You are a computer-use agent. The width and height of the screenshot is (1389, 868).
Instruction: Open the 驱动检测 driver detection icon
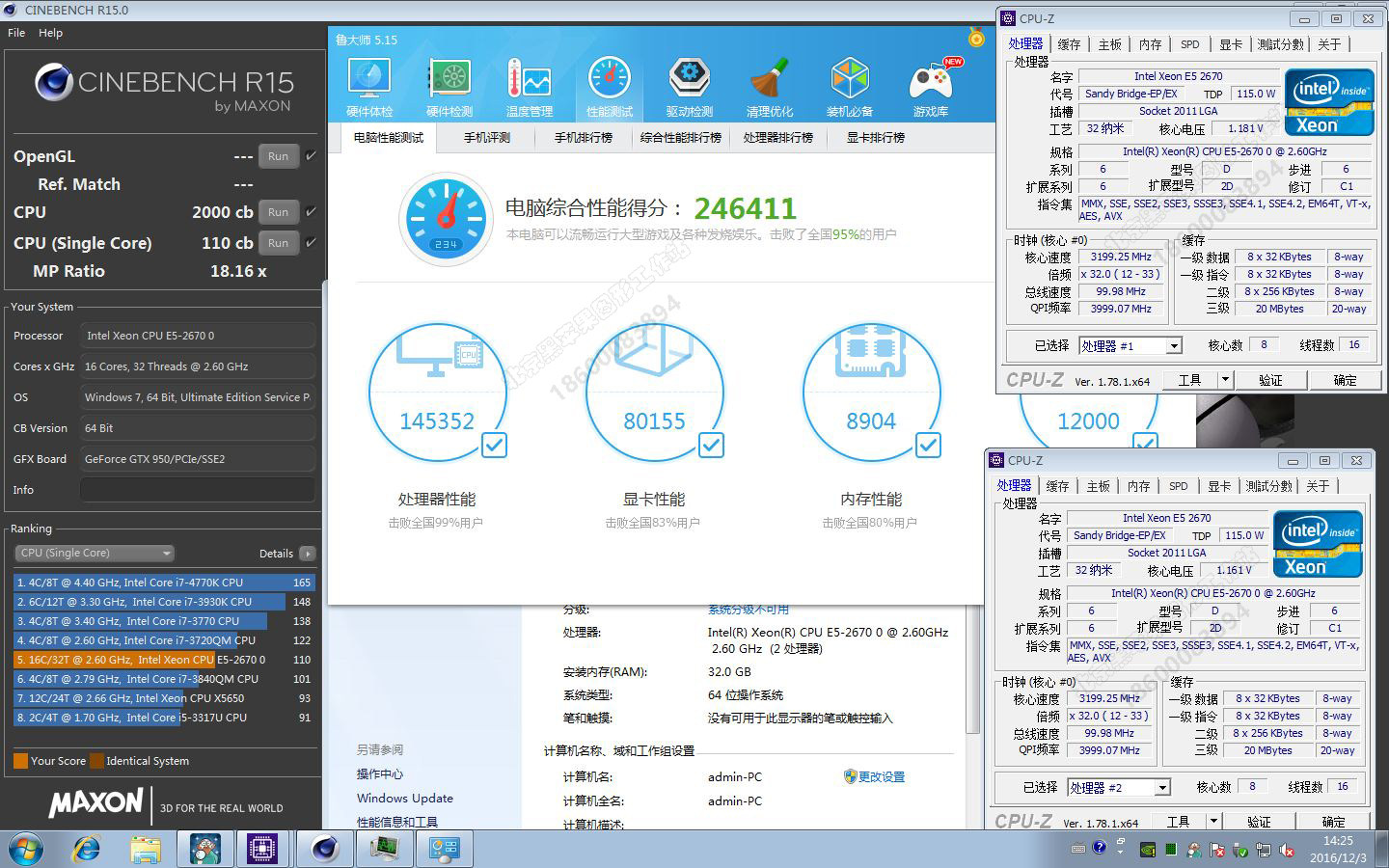point(689,88)
